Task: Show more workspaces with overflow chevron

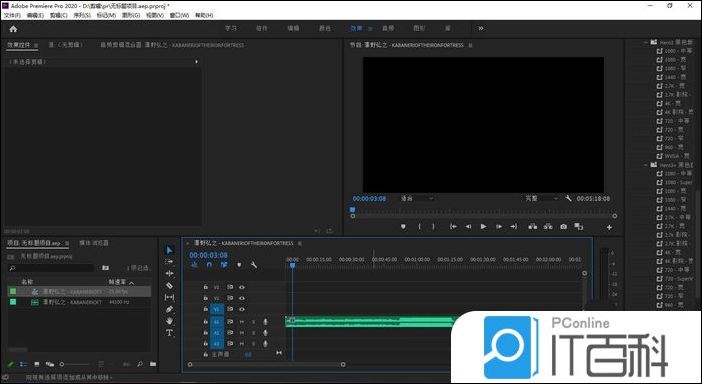Action: pos(481,28)
